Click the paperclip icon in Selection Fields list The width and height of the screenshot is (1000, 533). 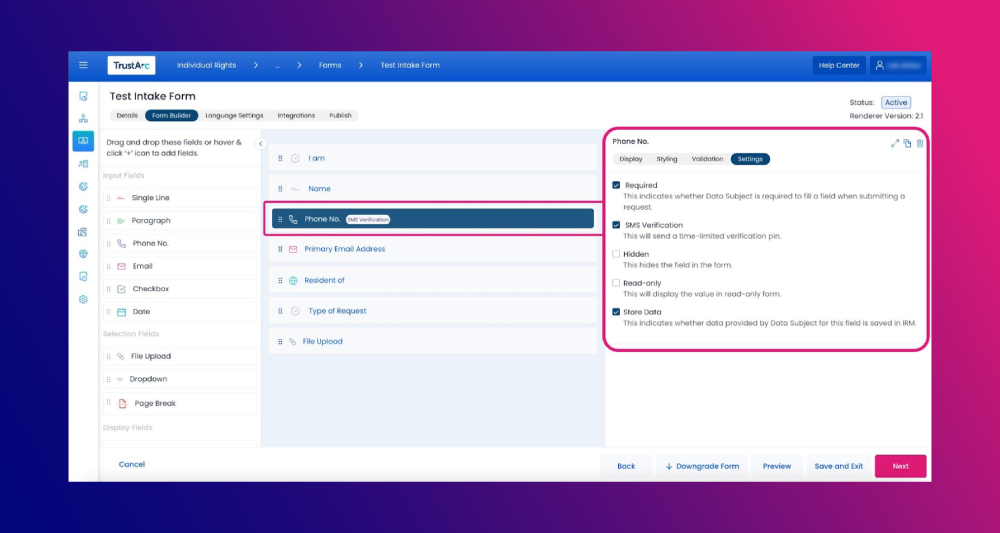coord(121,356)
